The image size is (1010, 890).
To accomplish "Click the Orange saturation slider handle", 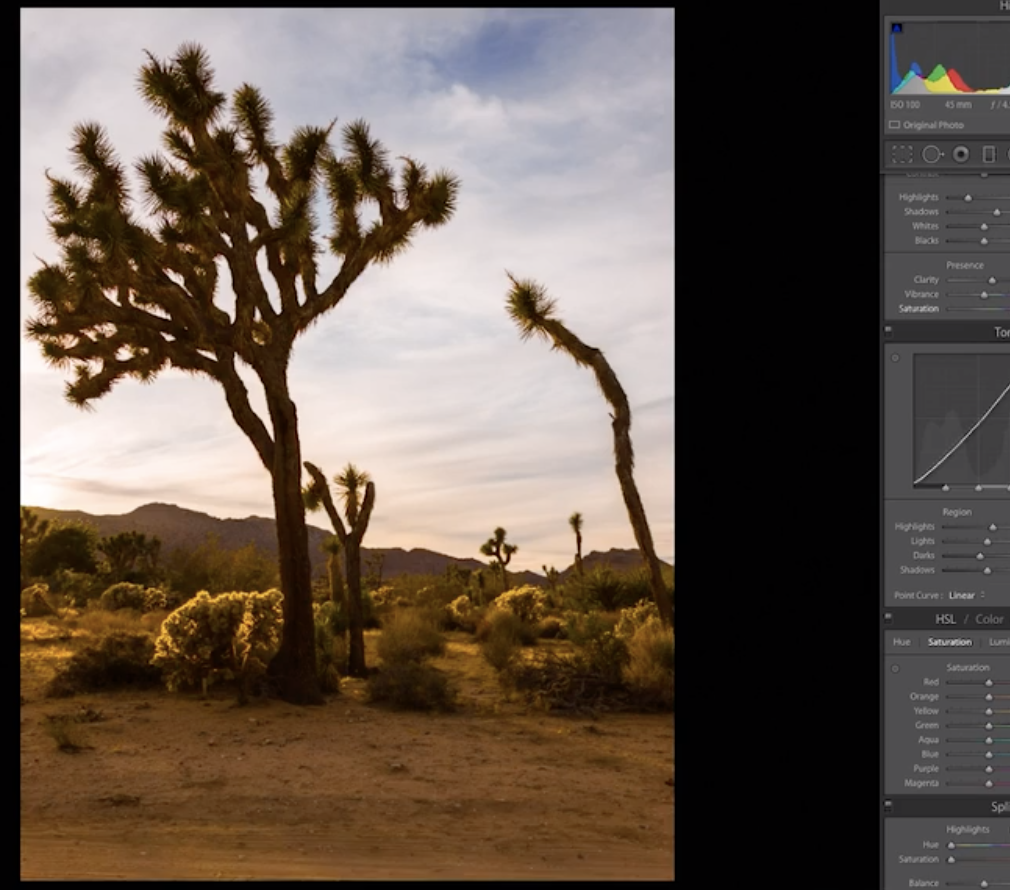I will [x=989, y=696].
